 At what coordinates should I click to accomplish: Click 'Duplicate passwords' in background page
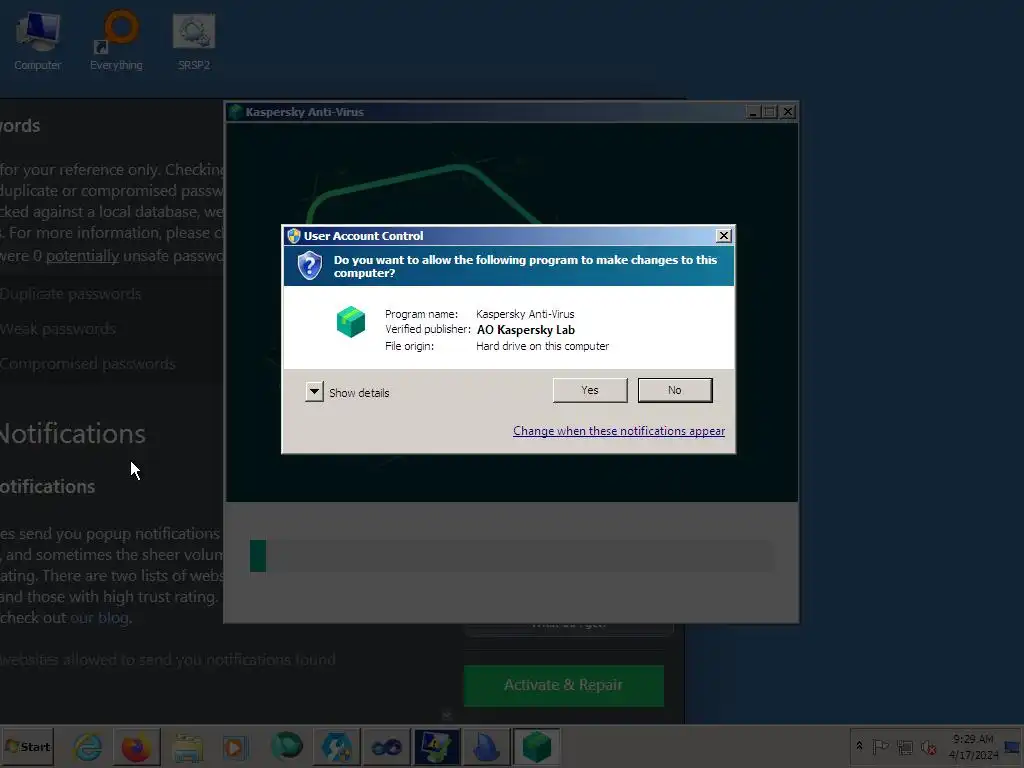point(71,294)
